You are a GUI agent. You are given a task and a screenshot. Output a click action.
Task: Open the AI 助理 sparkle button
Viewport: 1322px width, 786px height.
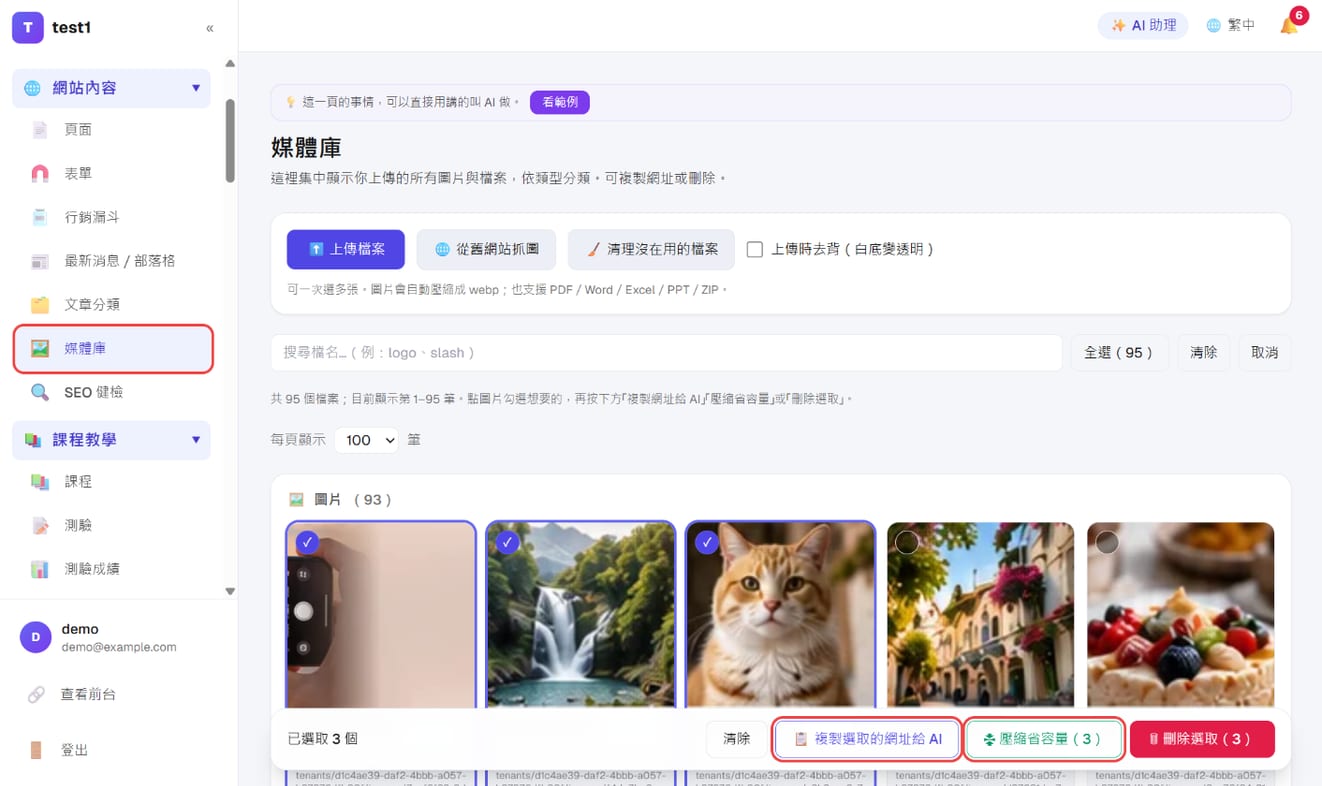1143,25
